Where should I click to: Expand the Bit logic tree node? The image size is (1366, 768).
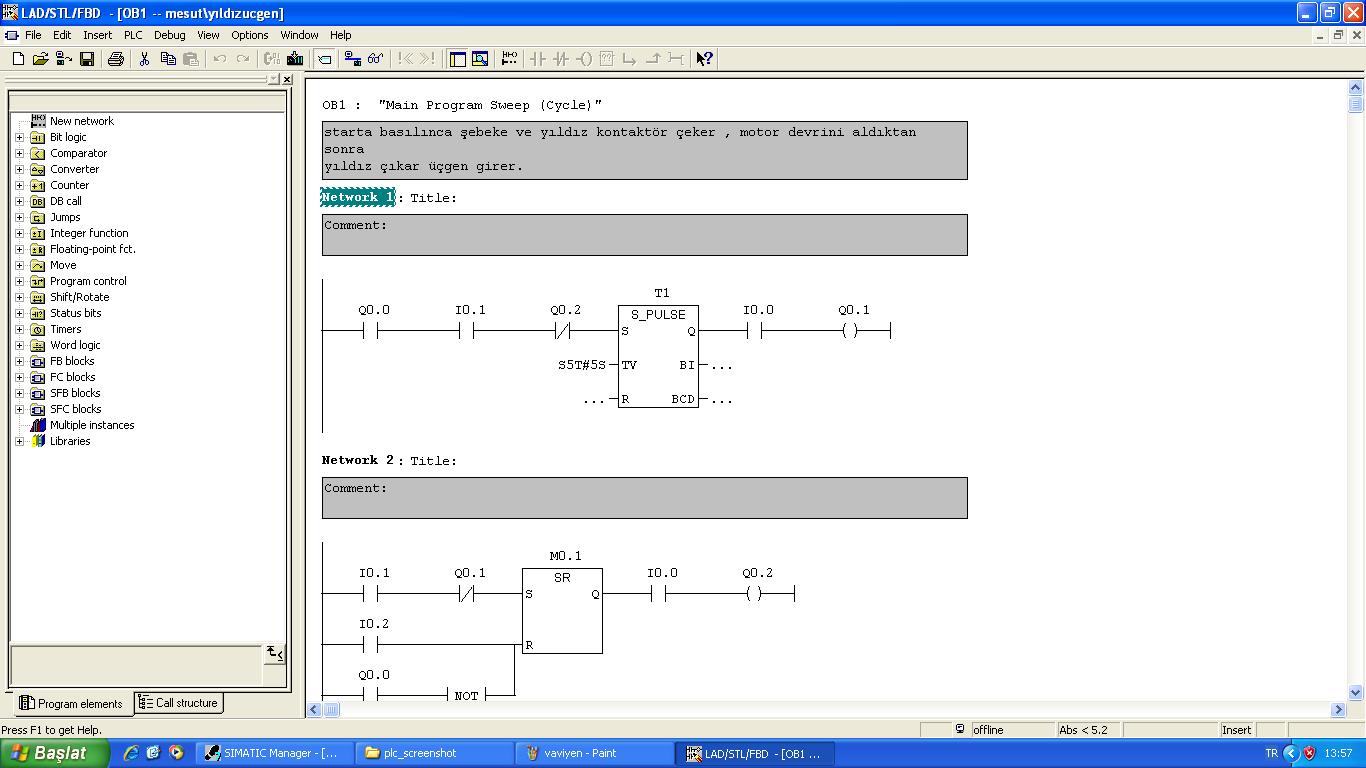pos(19,137)
